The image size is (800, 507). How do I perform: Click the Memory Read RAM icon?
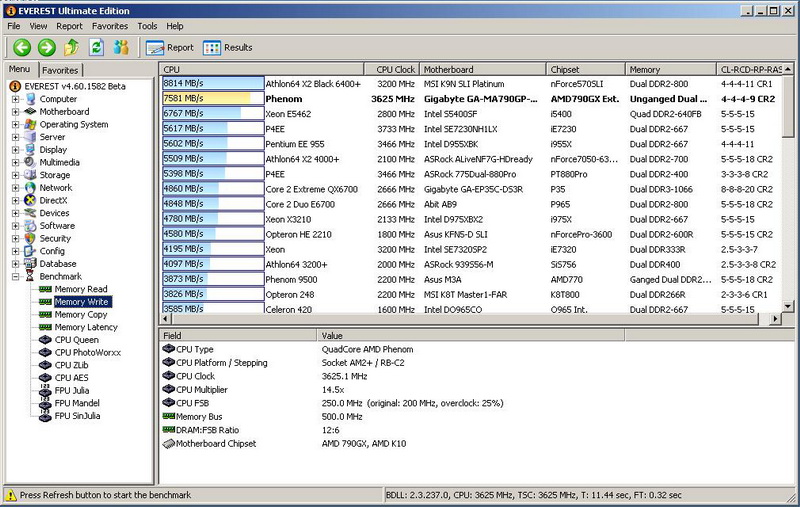[x=45, y=289]
